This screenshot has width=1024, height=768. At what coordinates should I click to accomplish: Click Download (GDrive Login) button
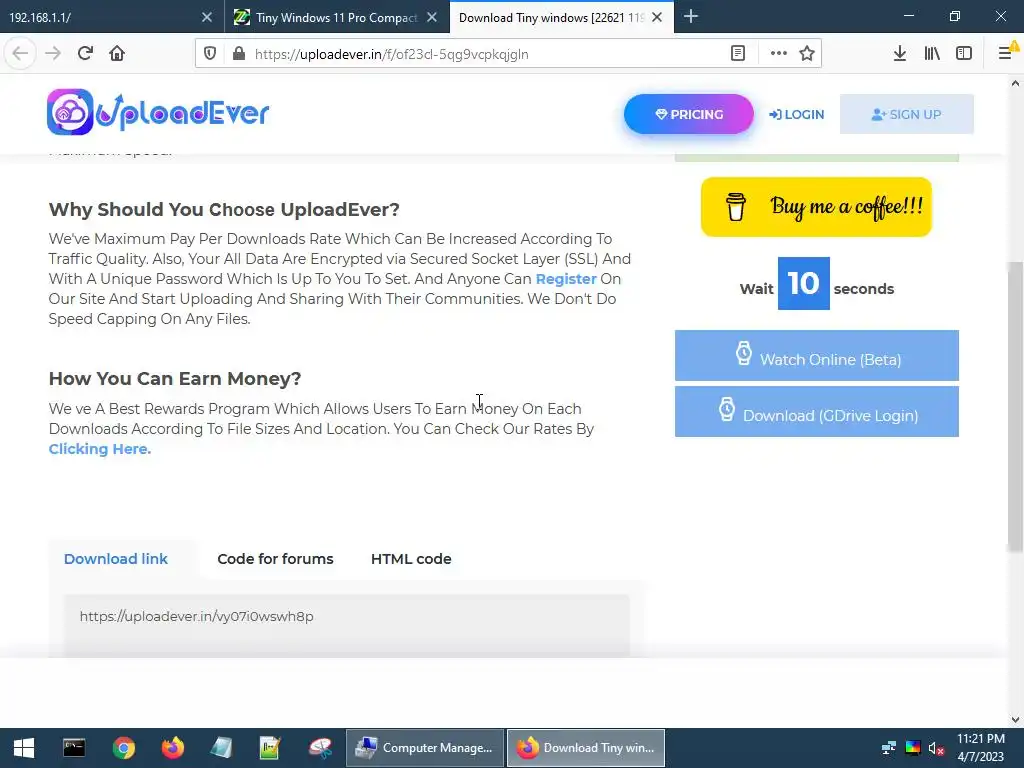pyautogui.click(x=817, y=411)
